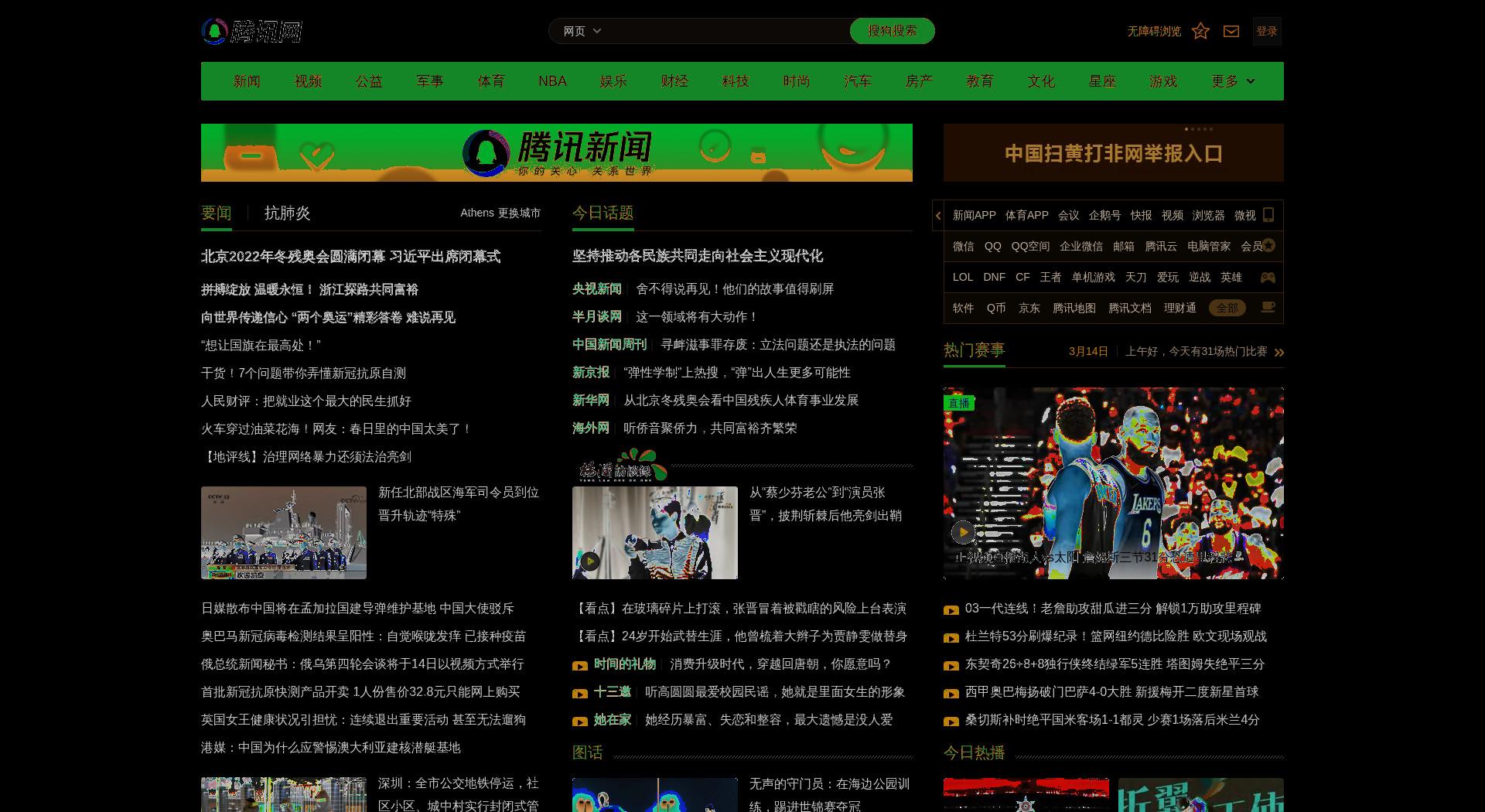This screenshot has width=1485, height=812.
Task: Open 企业微信 product link
Action: point(1081,246)
